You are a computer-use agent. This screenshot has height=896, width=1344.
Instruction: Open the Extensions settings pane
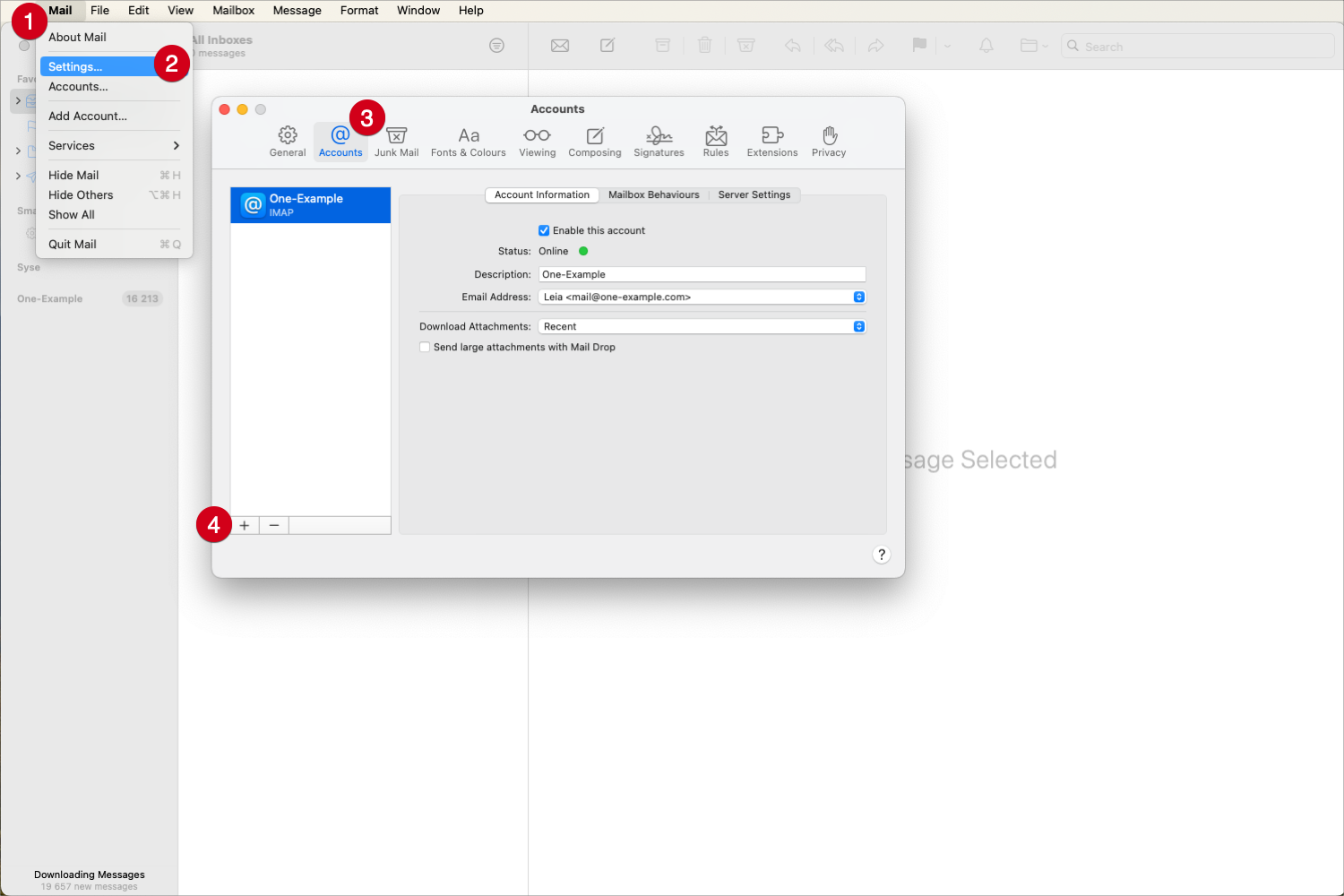[771, 142]
